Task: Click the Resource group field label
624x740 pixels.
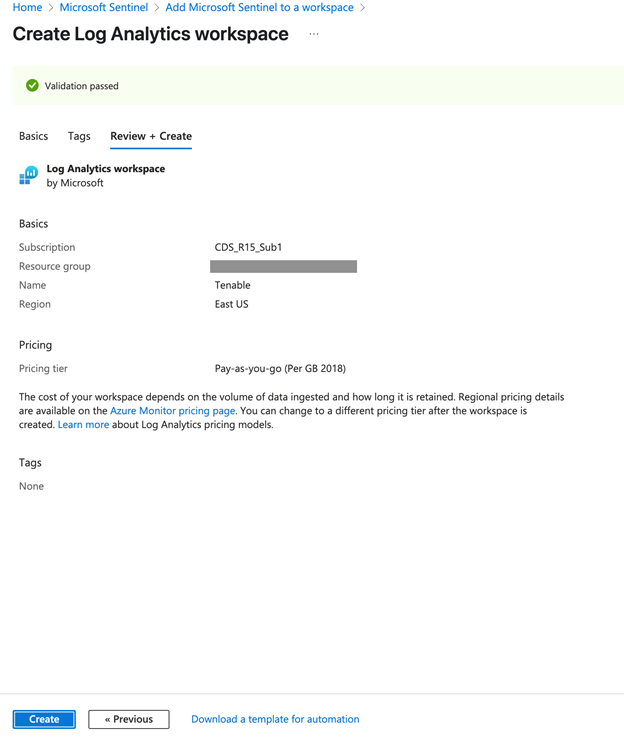Action: point(54,266)
